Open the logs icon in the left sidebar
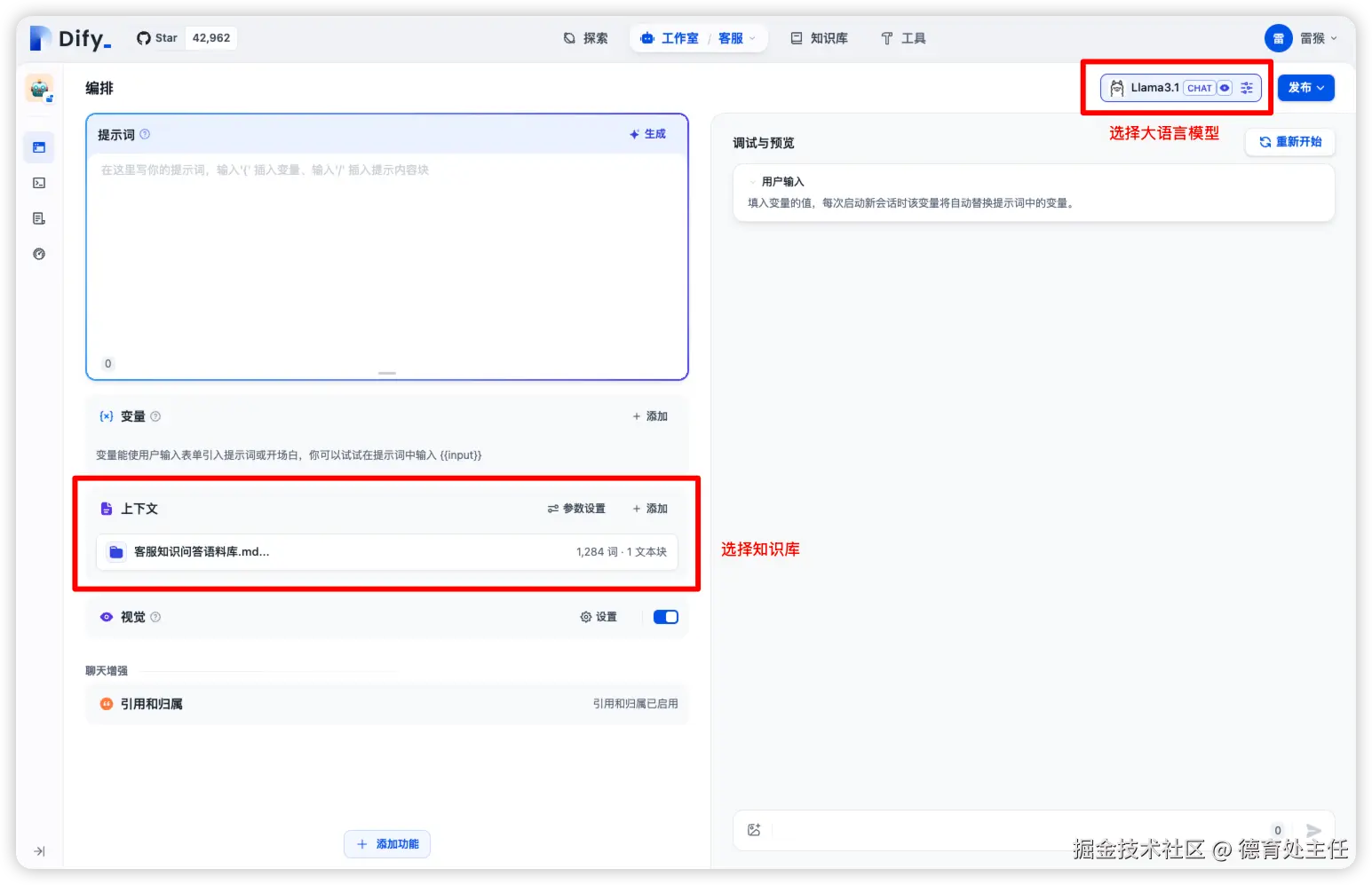The height and width of the screenshot is (885, 1372). click(x=38, y=217)
